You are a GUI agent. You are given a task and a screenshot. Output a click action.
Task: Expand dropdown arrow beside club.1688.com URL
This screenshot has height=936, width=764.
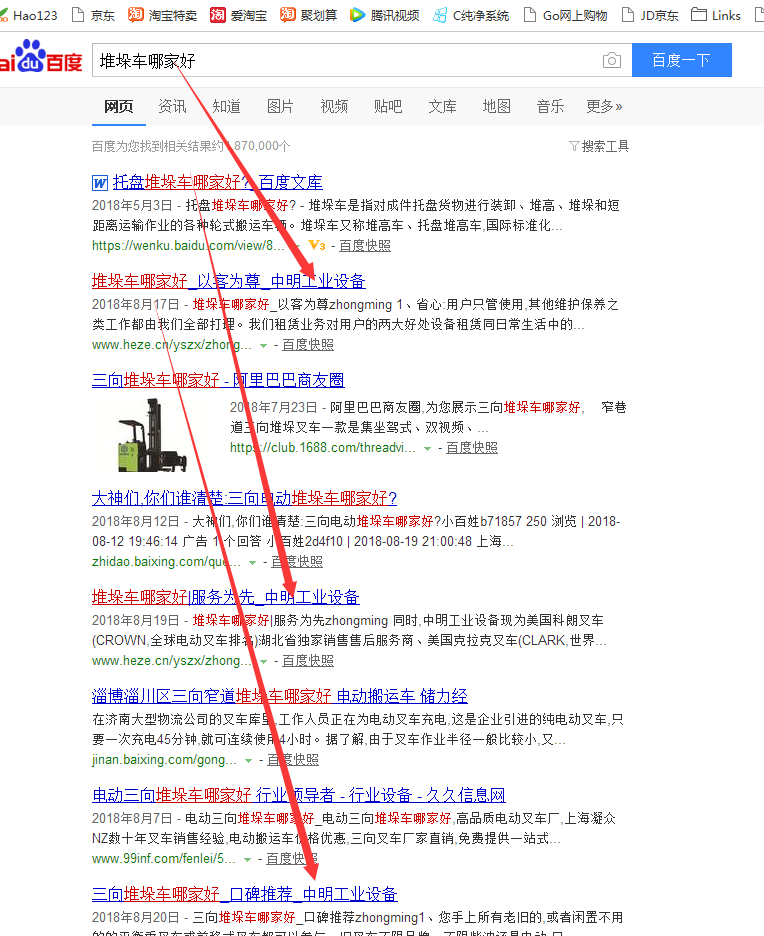(x=427, y=448)
